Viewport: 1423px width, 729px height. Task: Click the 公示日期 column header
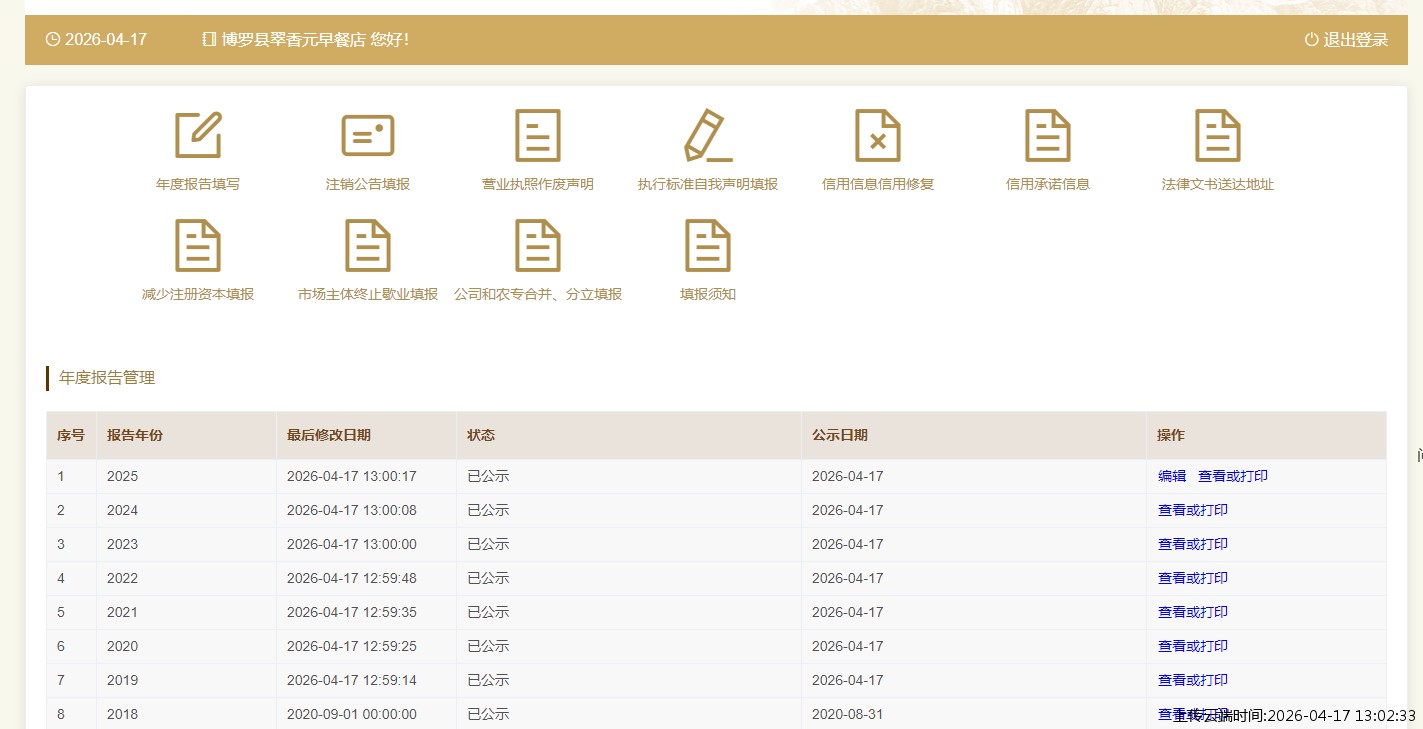pyautogui.click(x=840, y=435)
